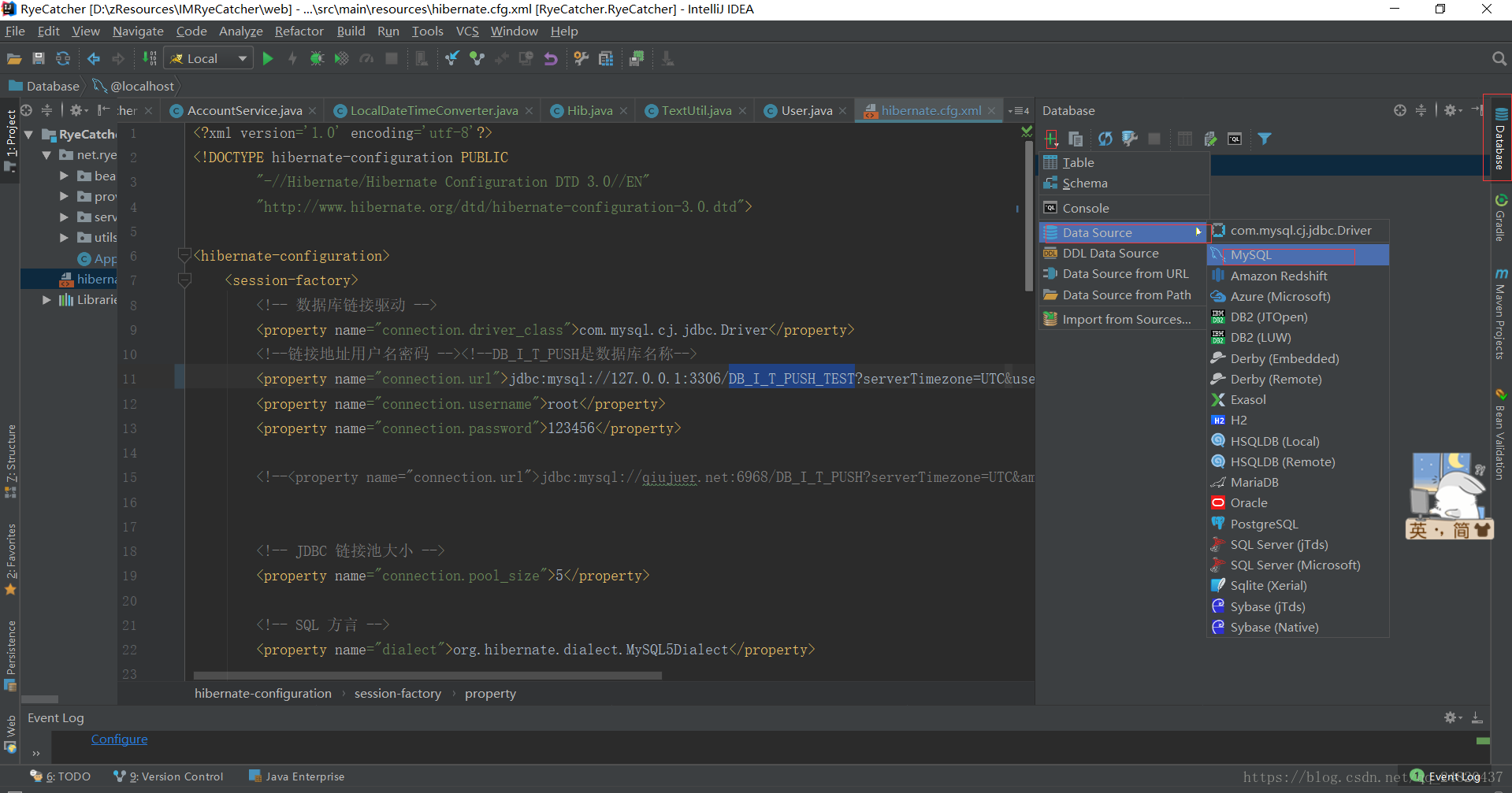Screen dimensions: 1512x793
Task: Select com.mysql.cj.jdbc.Driver entry
Action: pos(1298,231)
